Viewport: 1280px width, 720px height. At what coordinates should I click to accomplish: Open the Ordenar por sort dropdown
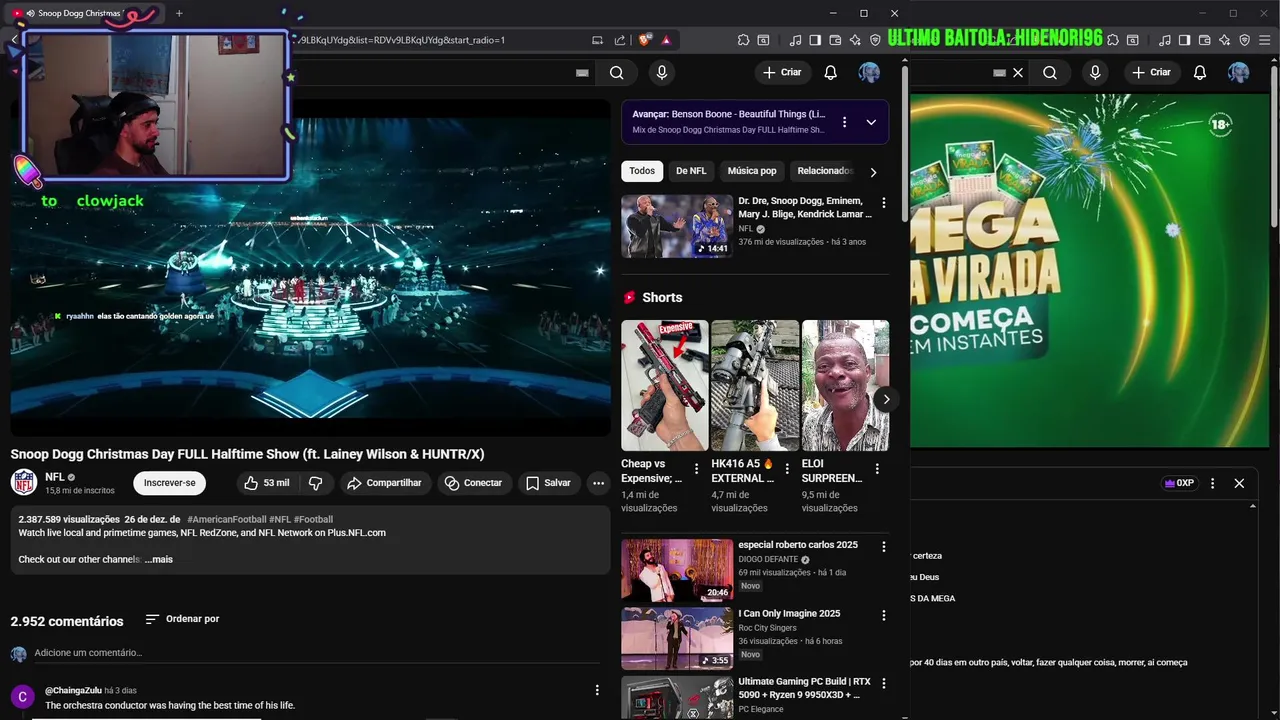(x=182, y=619)
